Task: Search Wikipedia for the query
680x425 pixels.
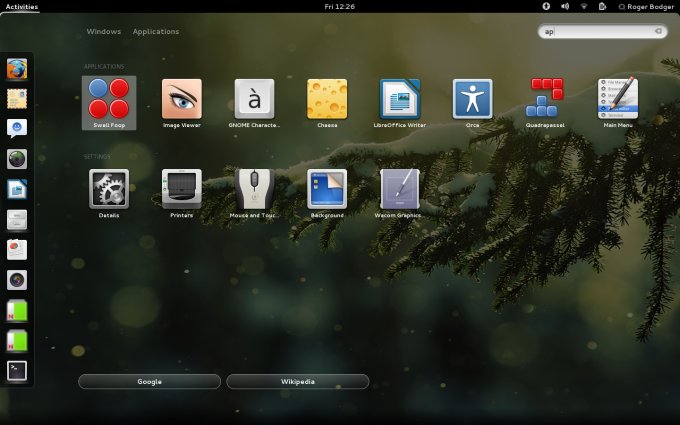Action: click(298, 382)
